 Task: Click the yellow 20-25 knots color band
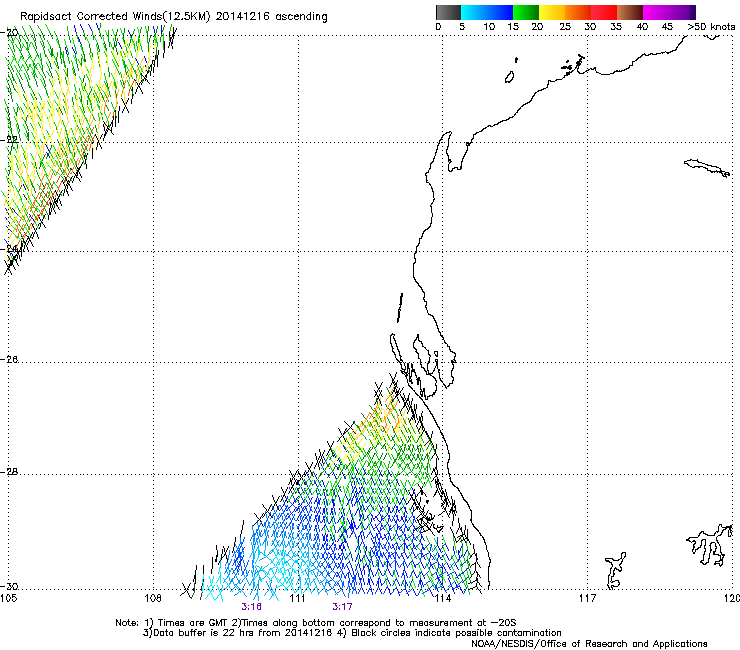coord(552,12)
